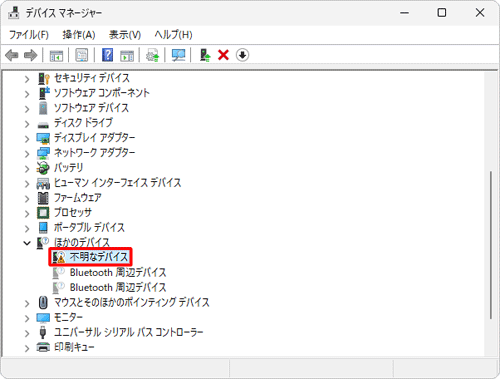Expand the ネットワーク アダプター node
Screen dimensions: 500x379
pos(27,154)
